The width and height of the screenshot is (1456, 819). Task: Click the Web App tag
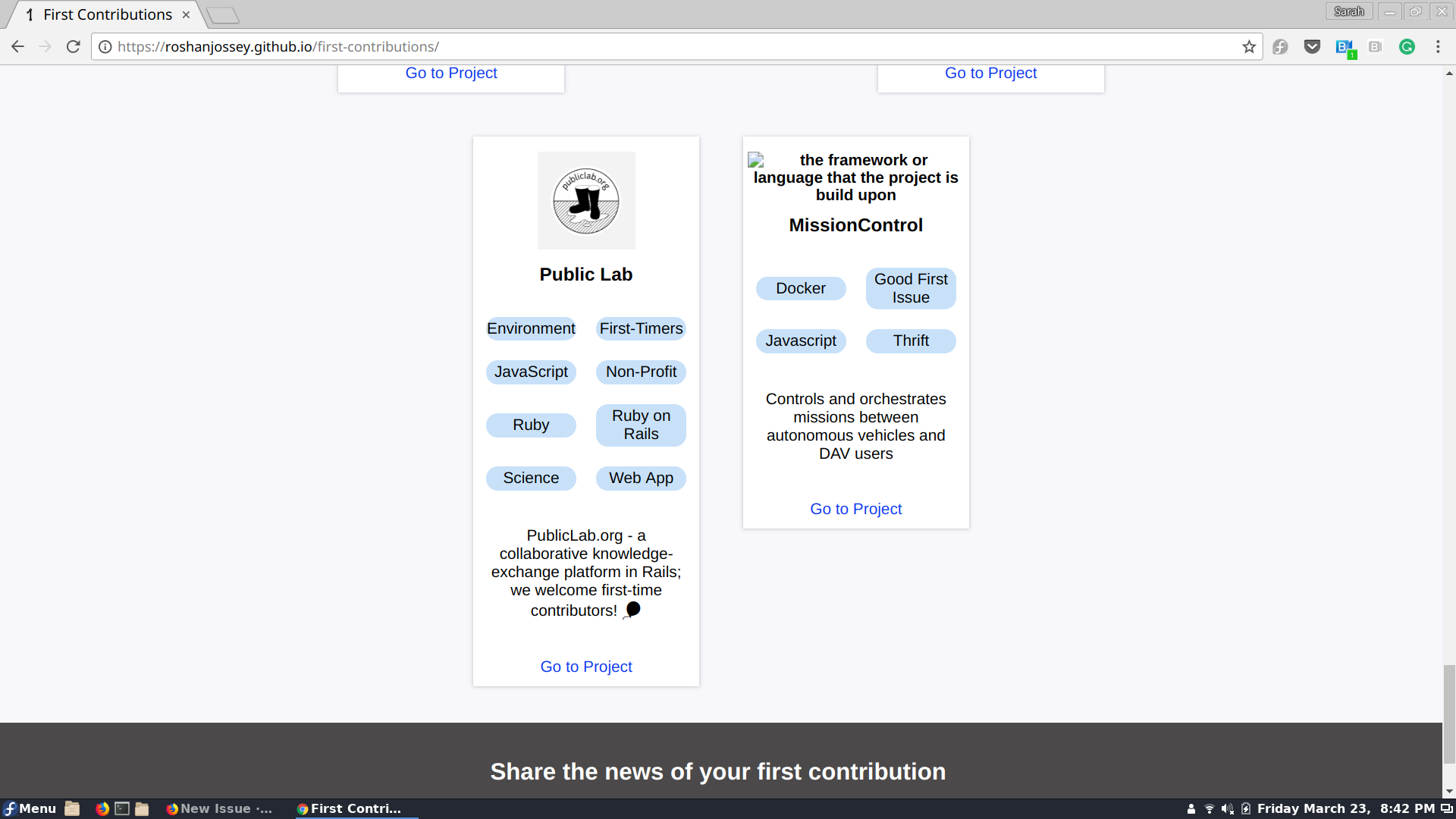coord(641,479)
